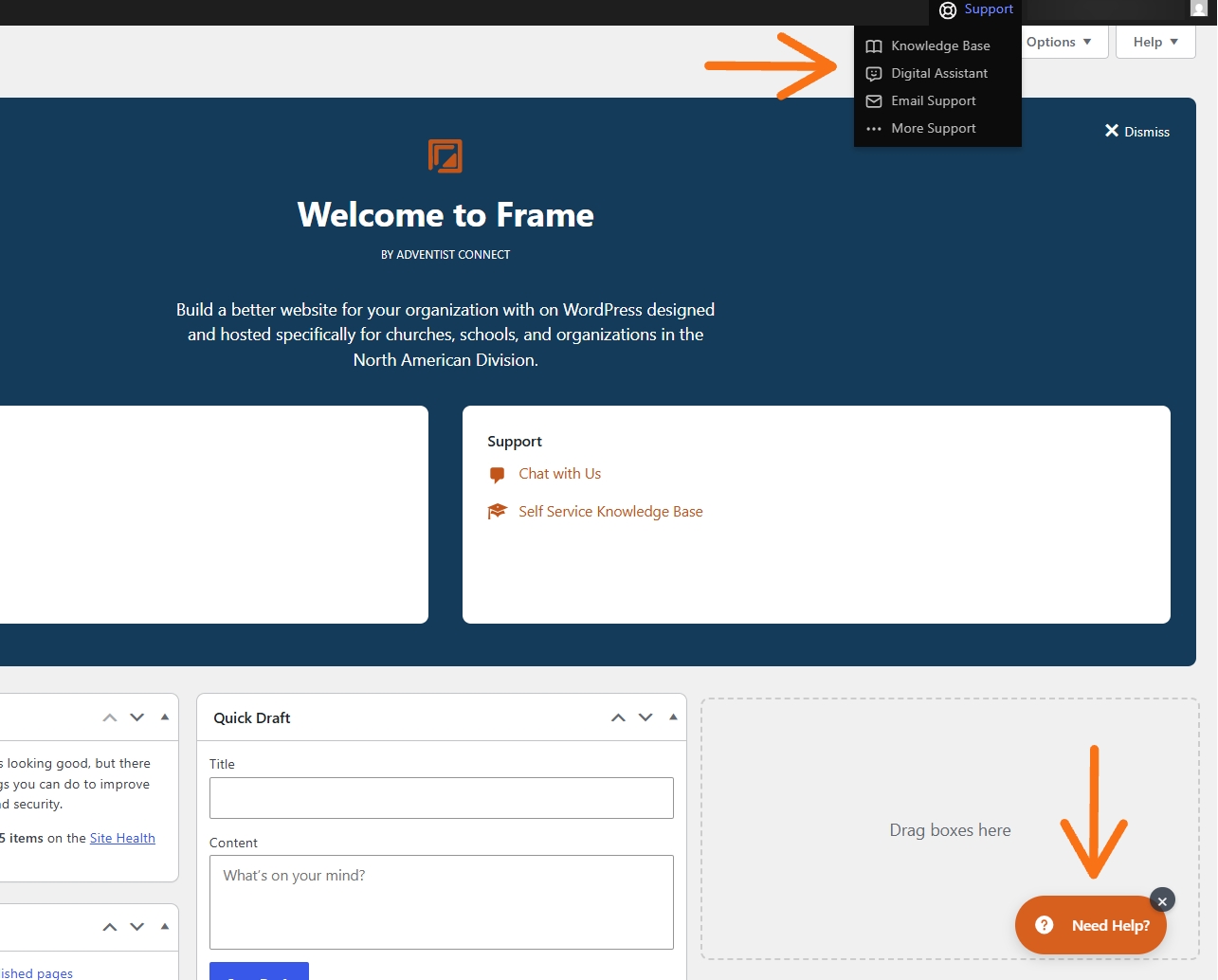Move the Quick Draft widget up
Screen dimensions: 1218x980
pos(618,717)
